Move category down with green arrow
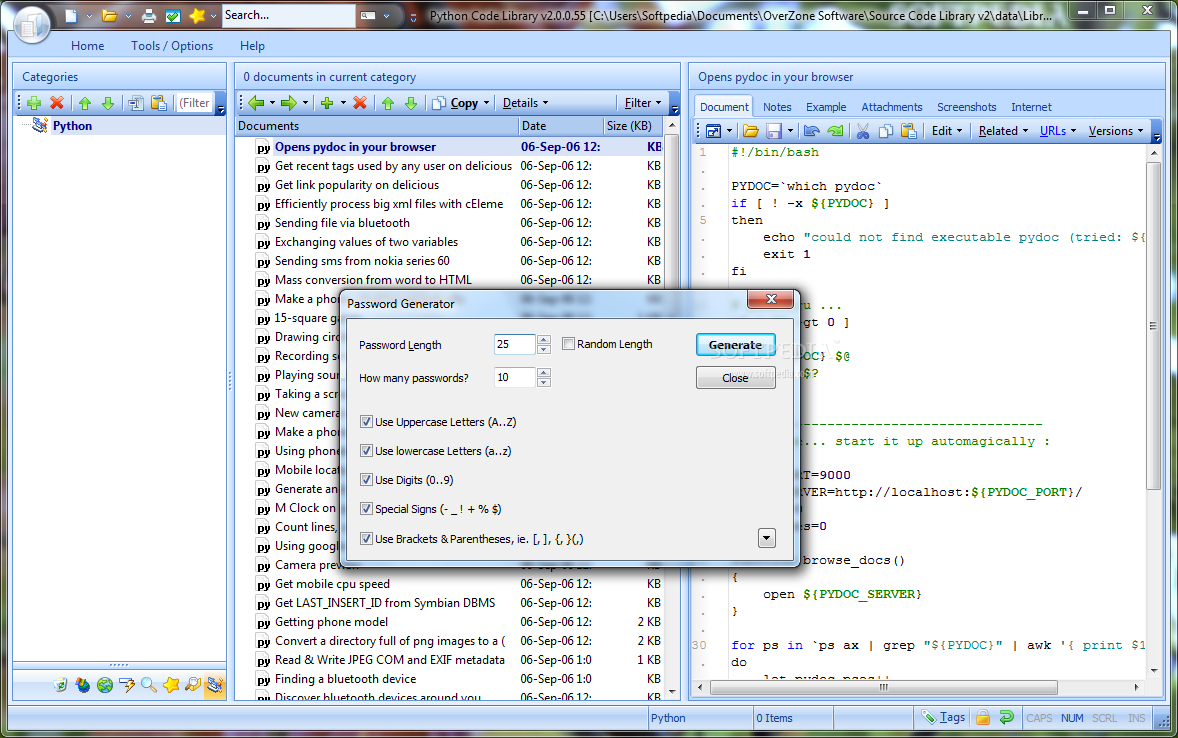Image resolution: width=1178 pixels, height=738 pixels. 107,103
